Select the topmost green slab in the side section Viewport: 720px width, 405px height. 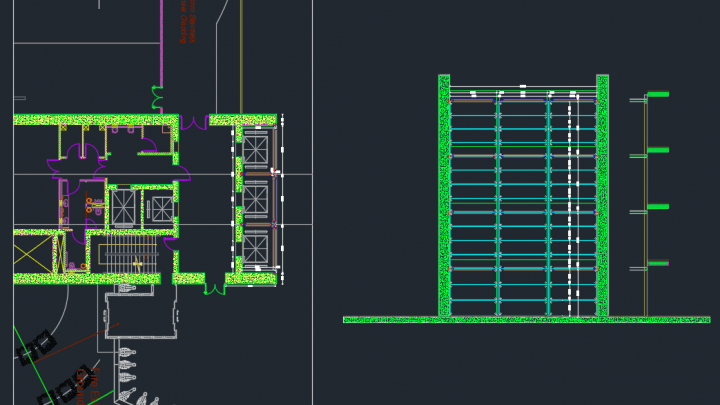(x=658, y=95)
